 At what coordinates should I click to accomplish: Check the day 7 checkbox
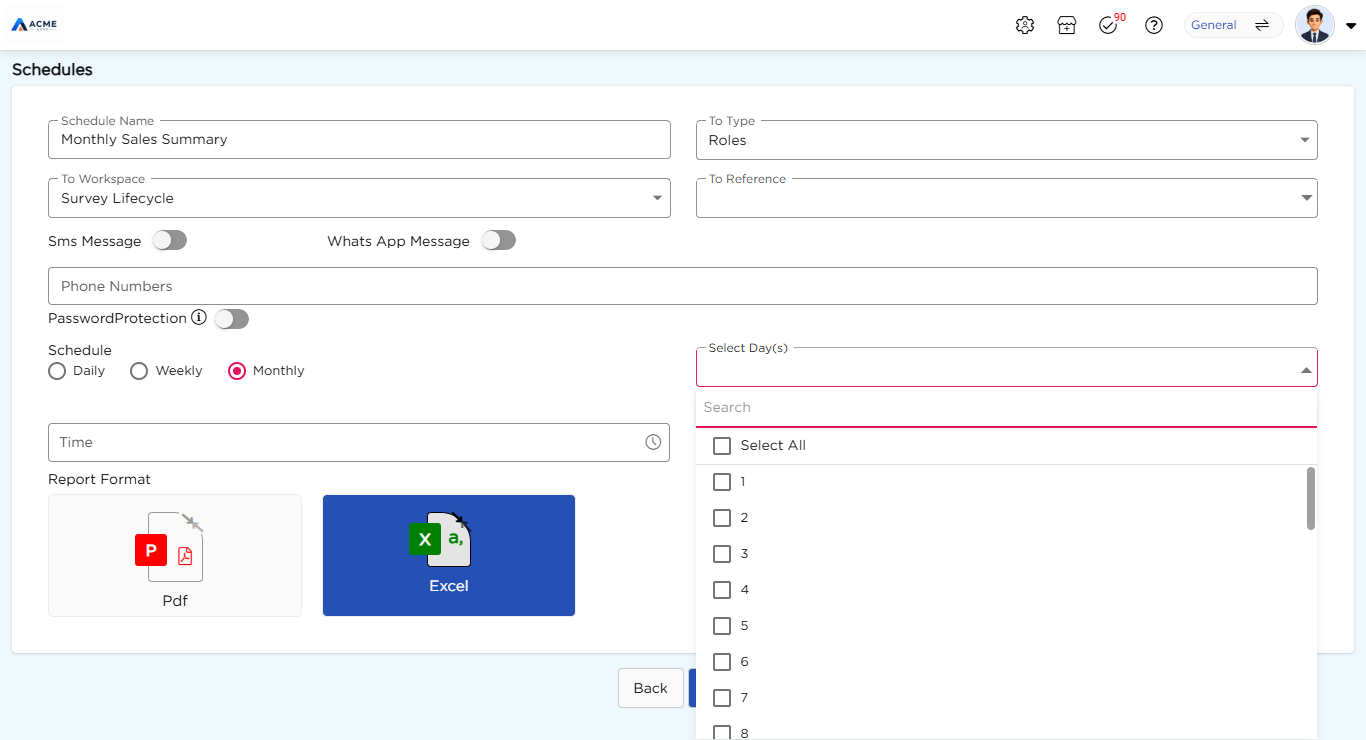(722, 698)
